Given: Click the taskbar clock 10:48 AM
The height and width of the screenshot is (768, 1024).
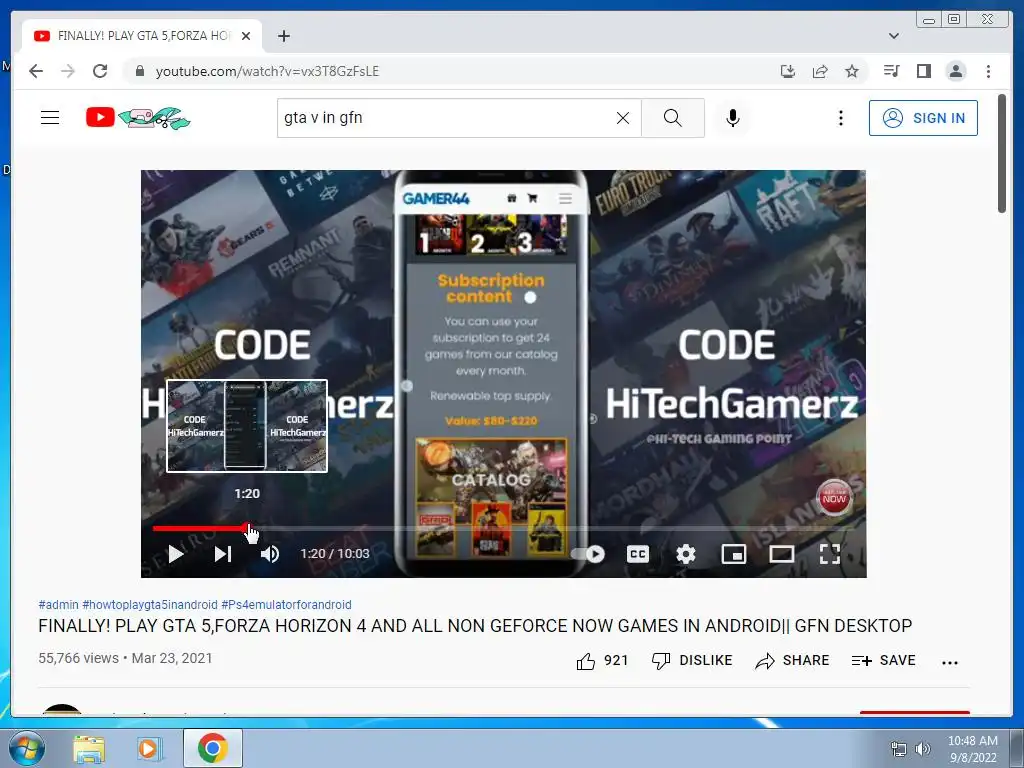Looking at the screenshot, I should click(972, 741).
